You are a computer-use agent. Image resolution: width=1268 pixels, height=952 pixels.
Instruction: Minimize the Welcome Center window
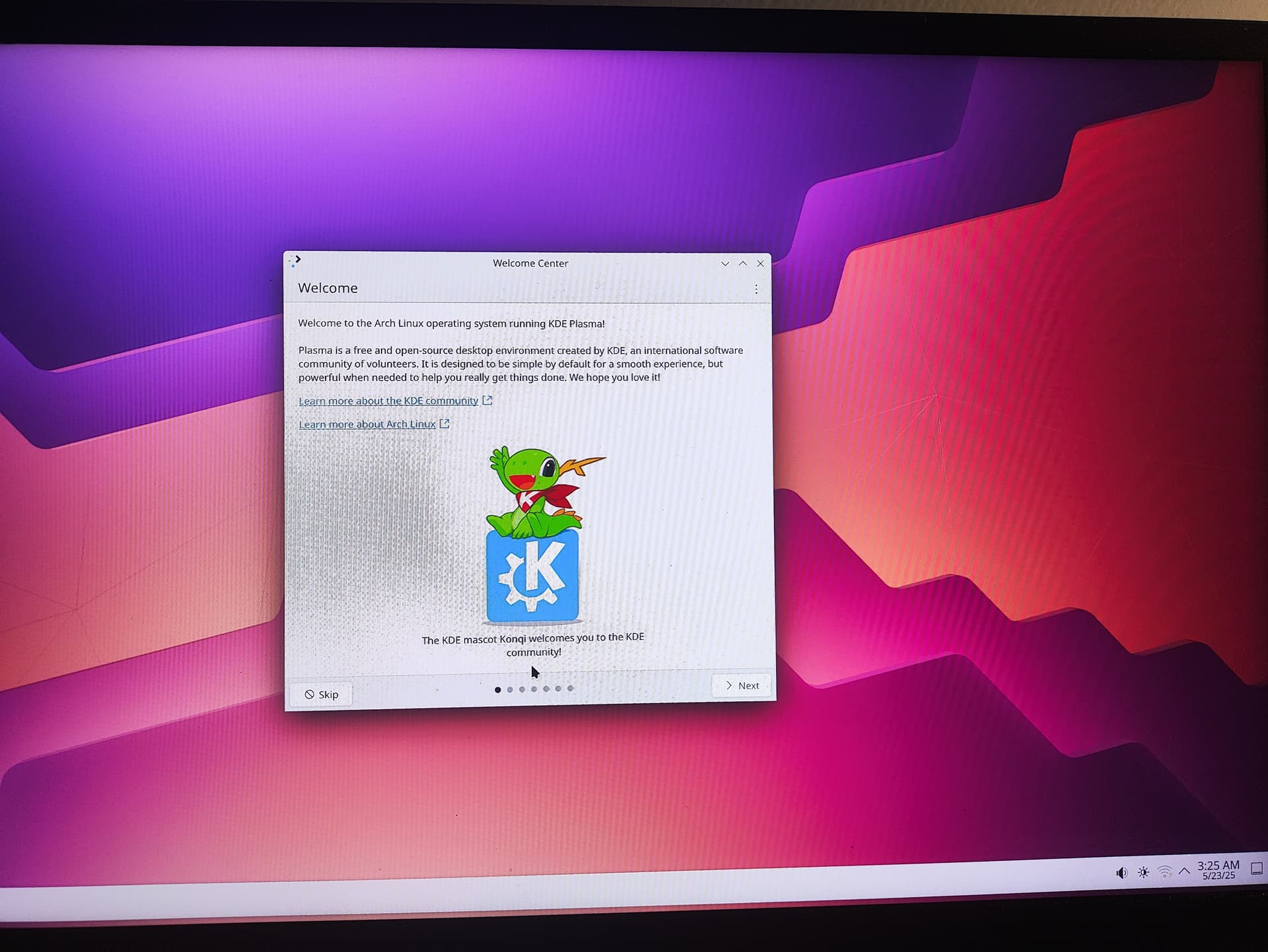725,263
